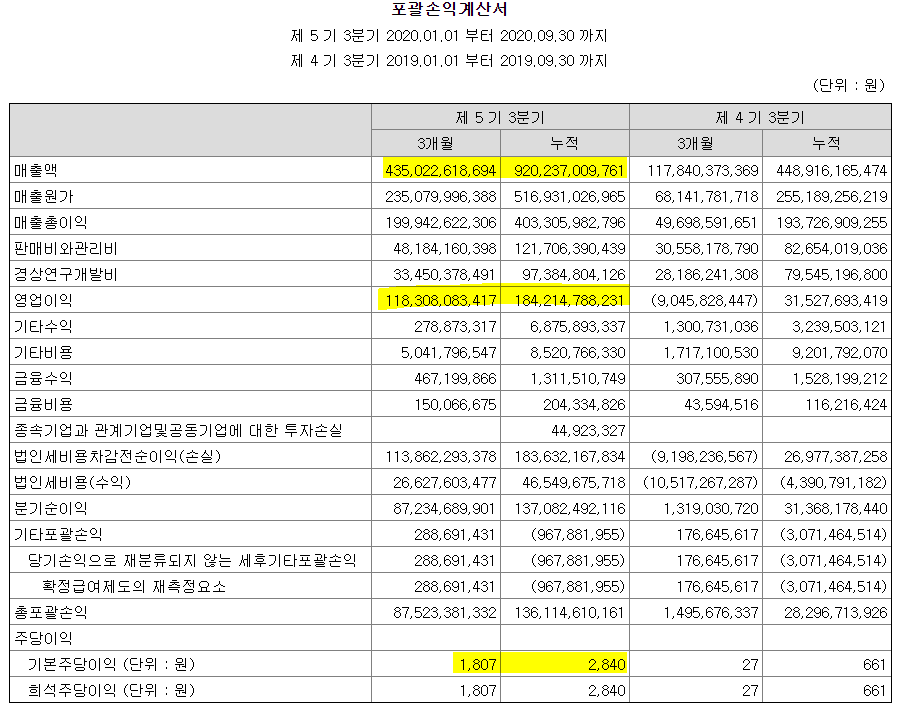901x704 pixels.
Task: Click value 68,141,781,718
Action: (x=707, y=197)
